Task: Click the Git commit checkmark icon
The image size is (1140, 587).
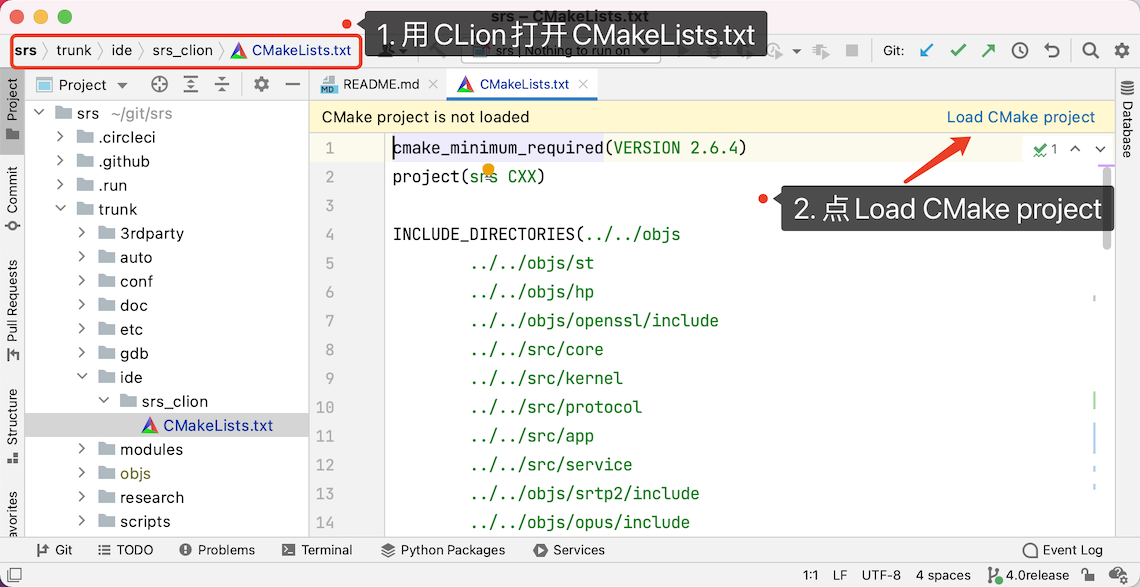Action: pos(958,50)
